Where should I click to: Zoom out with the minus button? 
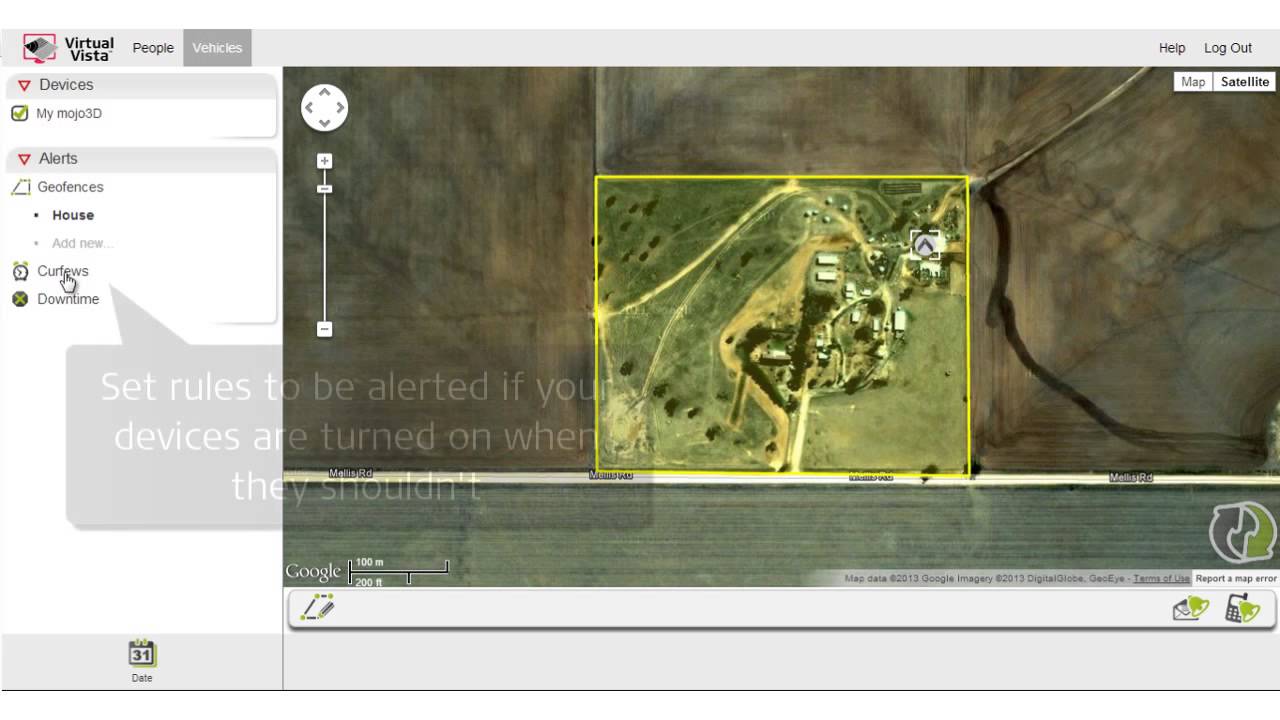pyautogui.click(x=324, y=329)
